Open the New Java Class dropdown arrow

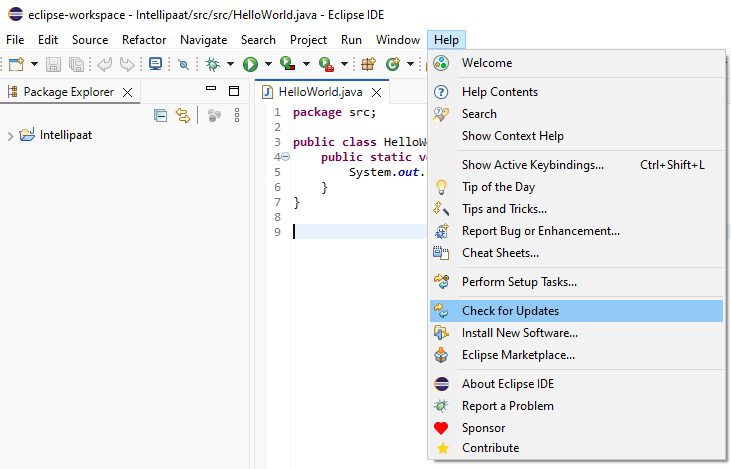point(410,64)
